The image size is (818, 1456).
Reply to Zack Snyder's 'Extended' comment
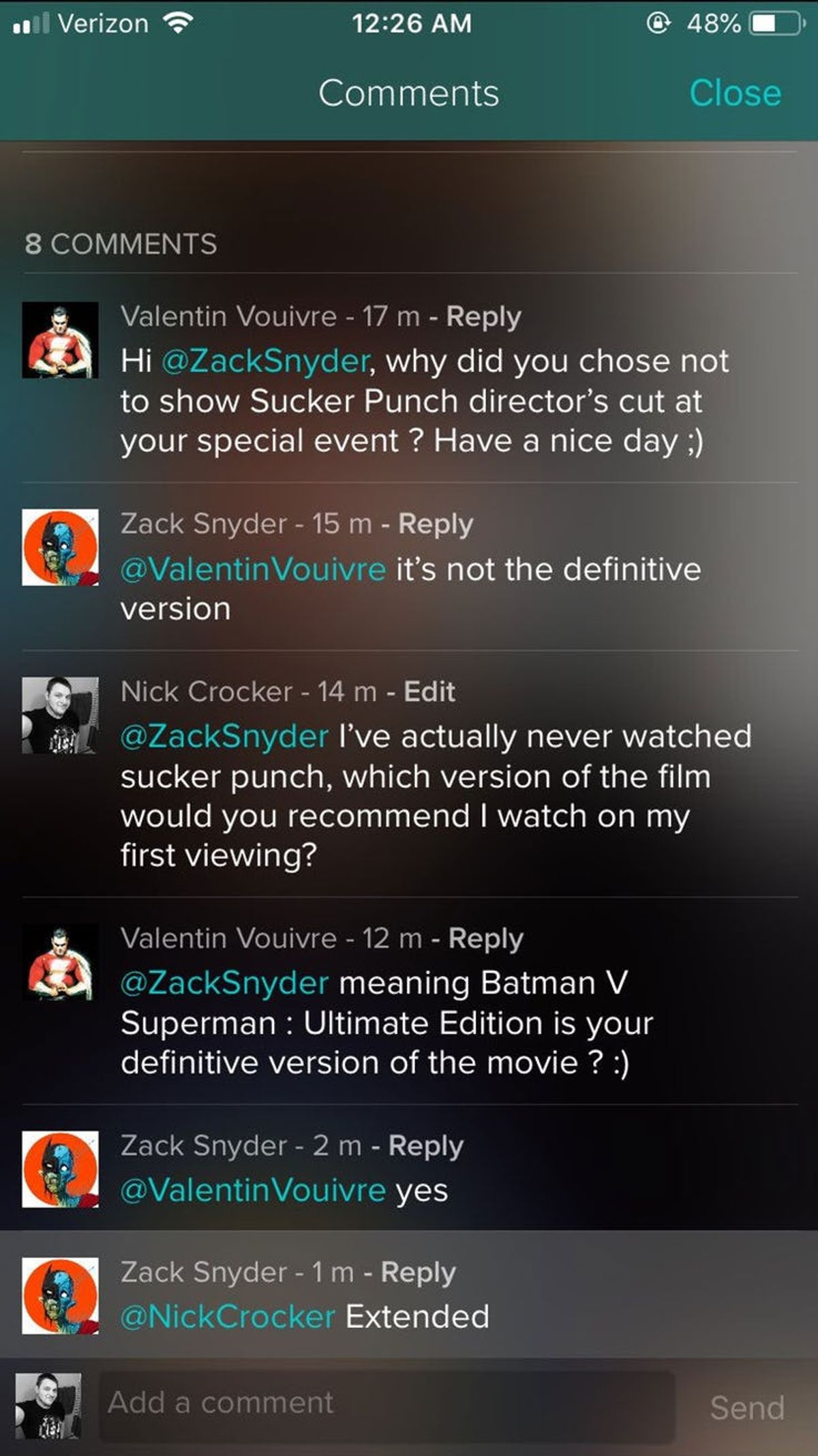[418, 1273]
